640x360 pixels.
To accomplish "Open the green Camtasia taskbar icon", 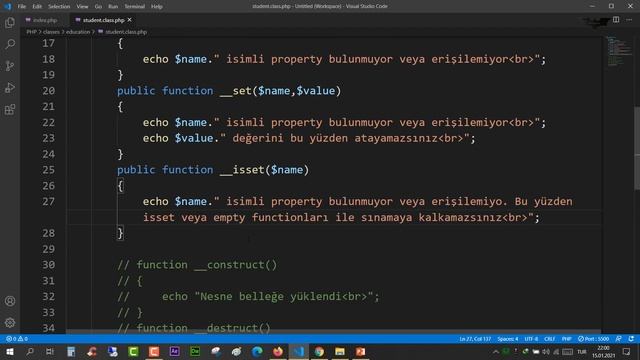I will click(x=133, y=351).
